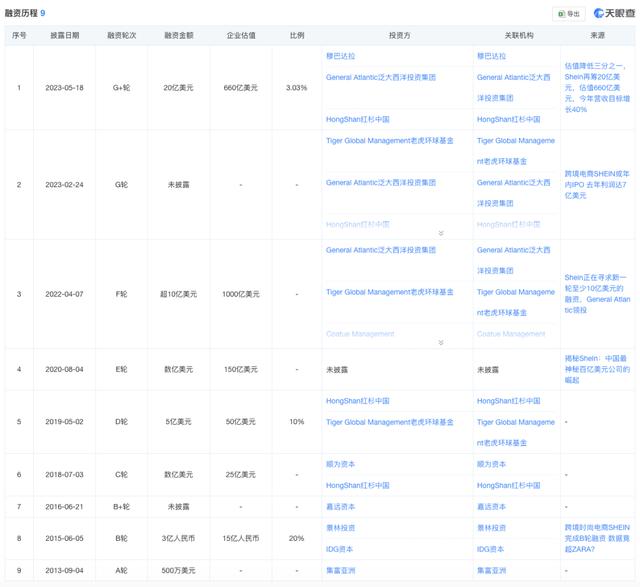Screen dimensions: 640x587
Task: Open 顺为资本 in the 关联机构 column
Action: point(491,464)
